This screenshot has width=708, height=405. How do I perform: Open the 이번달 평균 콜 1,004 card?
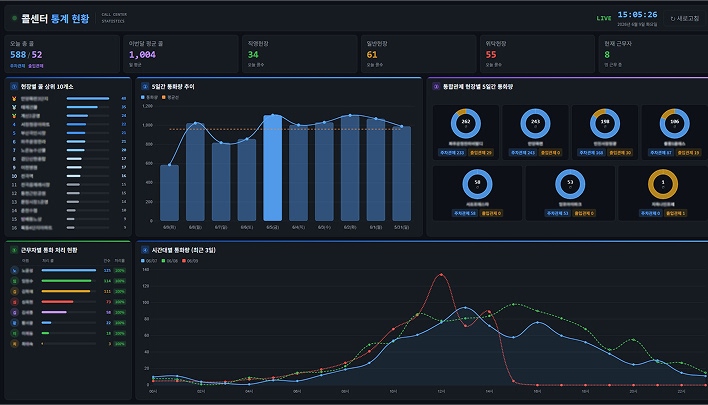point(181,54)
